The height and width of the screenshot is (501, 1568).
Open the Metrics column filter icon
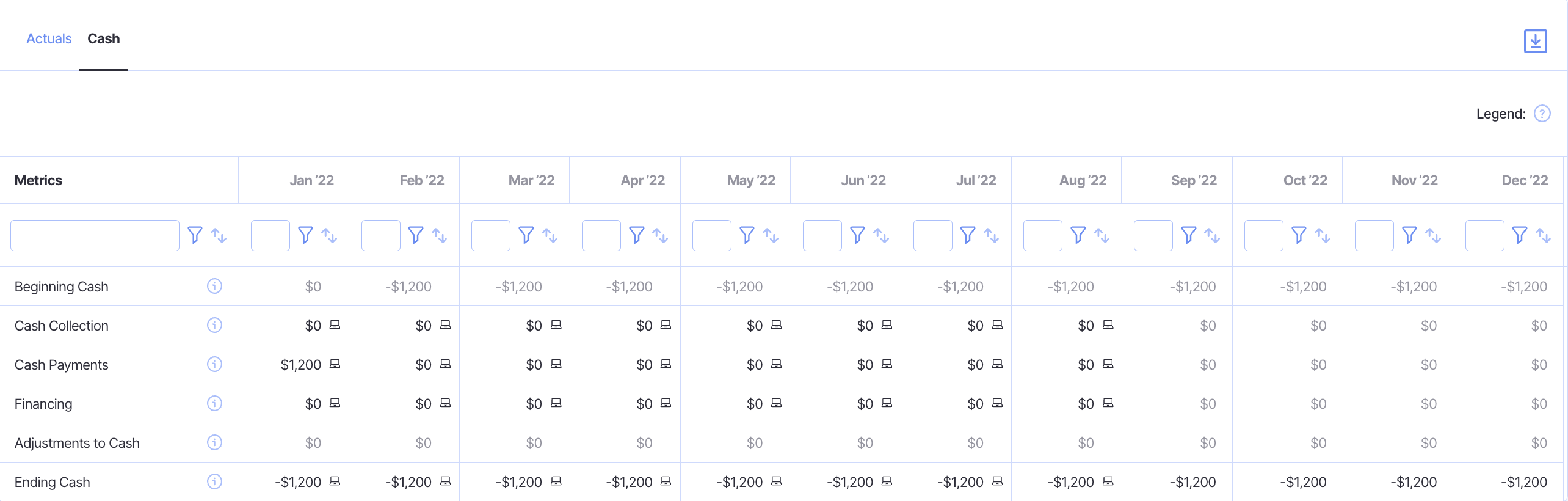pos(195,235)
